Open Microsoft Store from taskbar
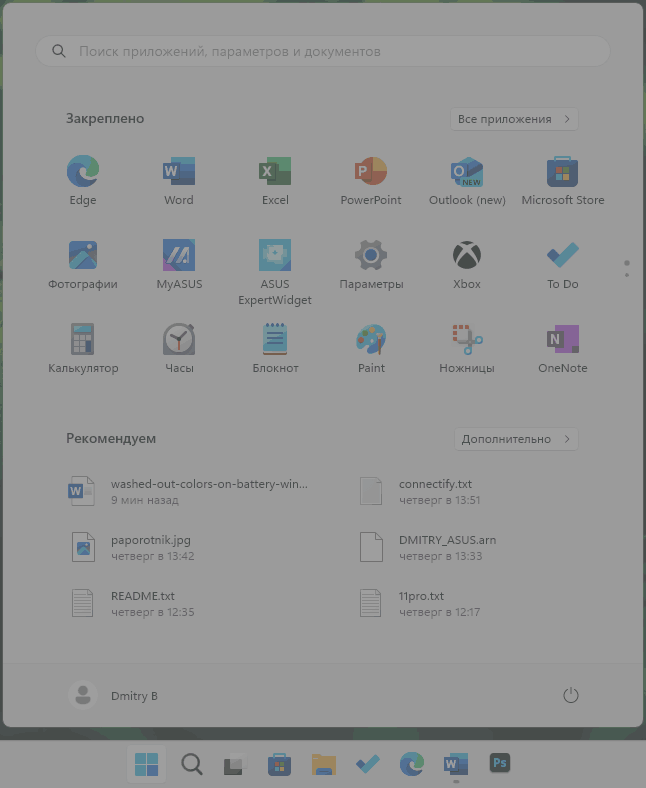The width and height of the screenshot is (646, 788). point(279,764)
